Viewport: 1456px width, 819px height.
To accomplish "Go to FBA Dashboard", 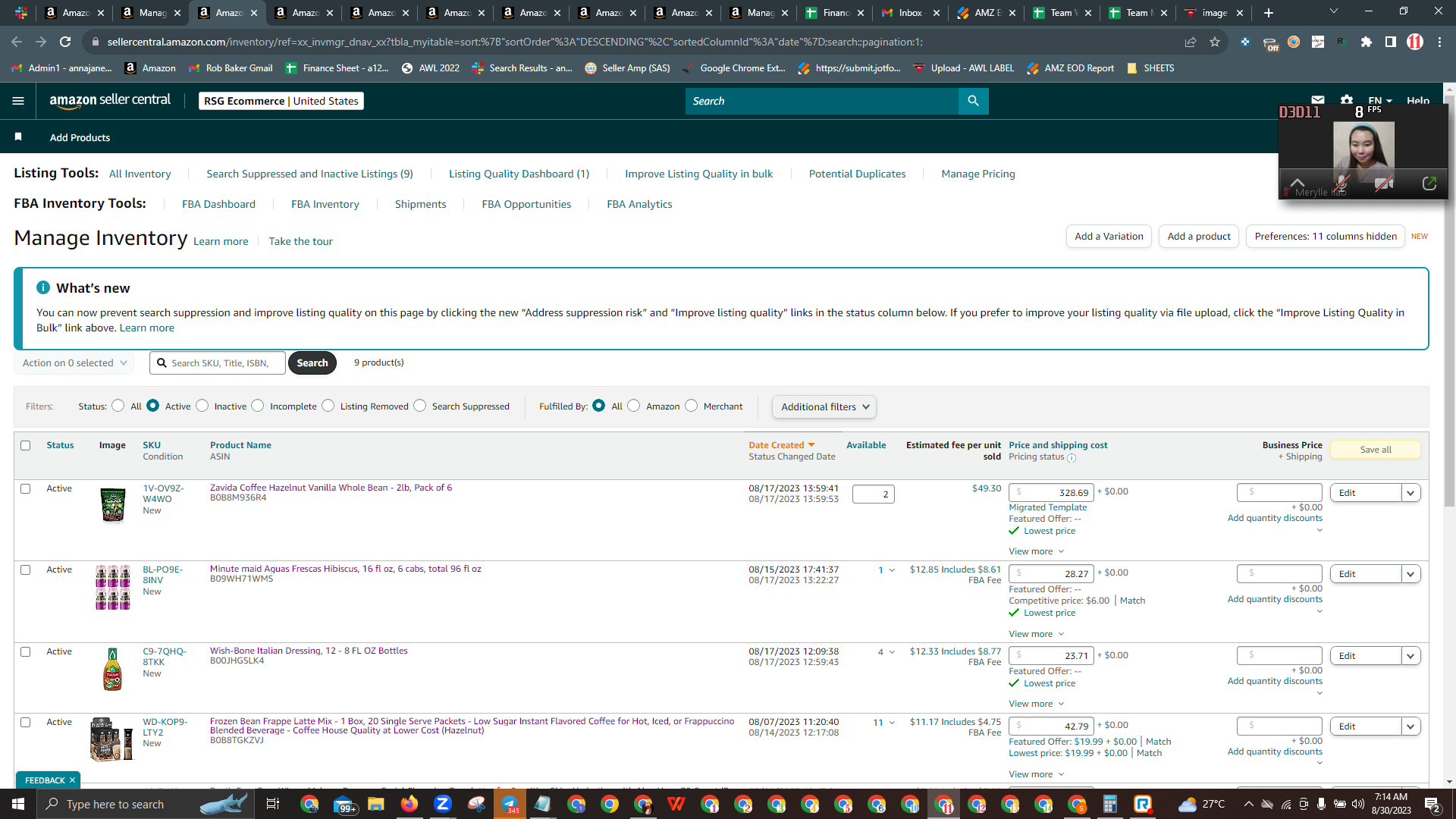I will [x=218, y=204].
